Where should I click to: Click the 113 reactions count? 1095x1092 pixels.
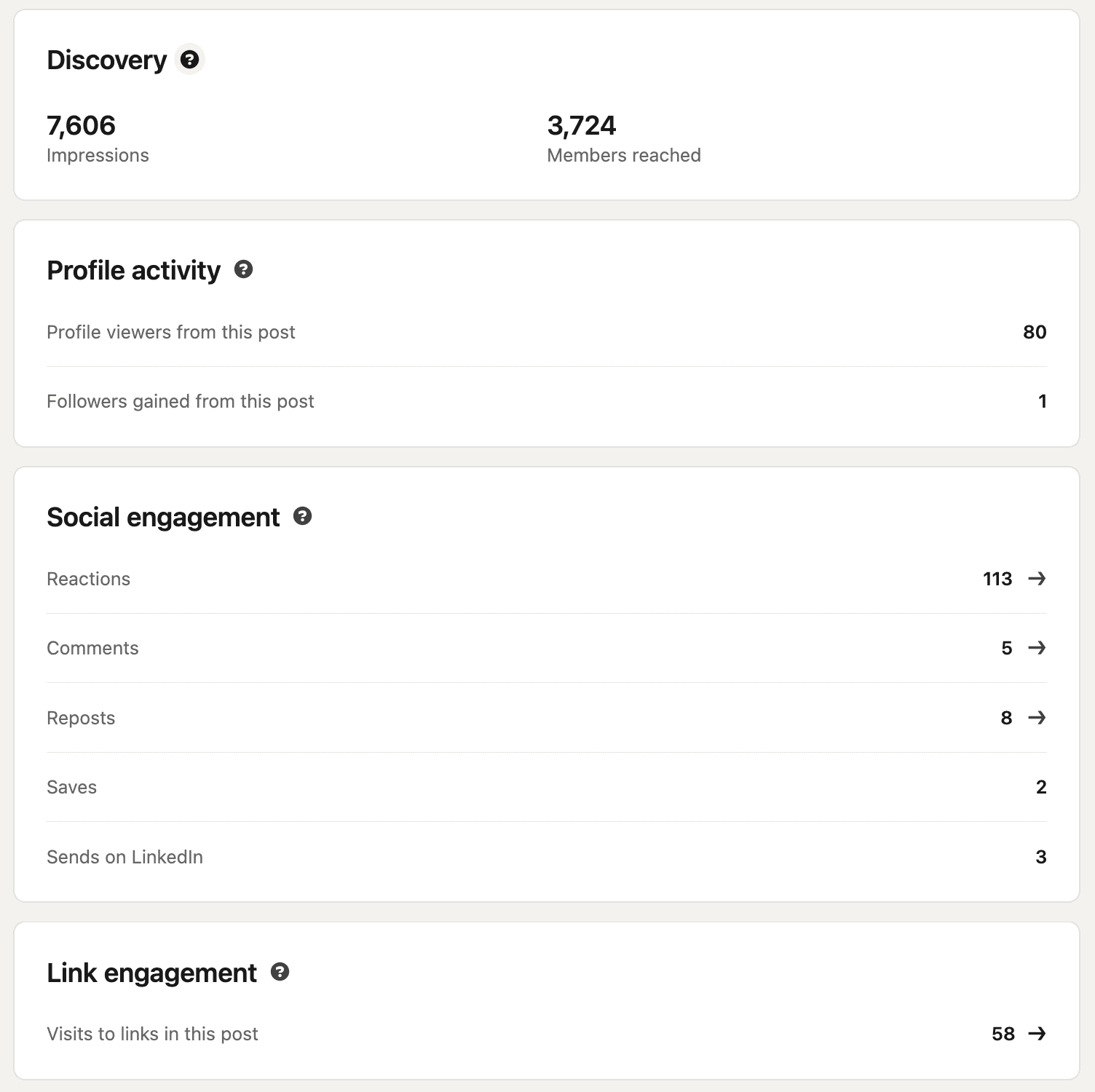(997, 579)
